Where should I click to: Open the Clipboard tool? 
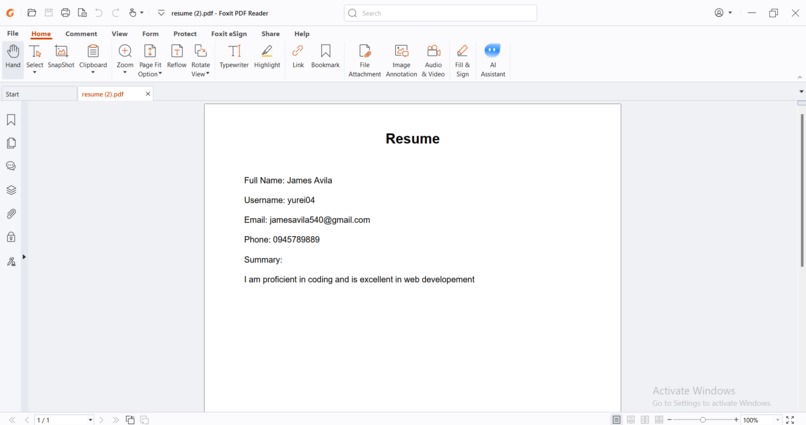tap(93, 56)
